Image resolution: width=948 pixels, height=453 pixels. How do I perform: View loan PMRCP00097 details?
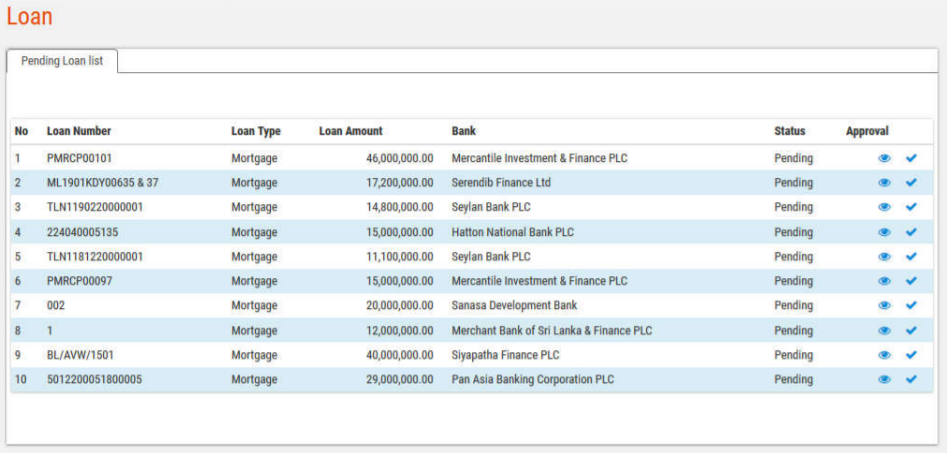pyautogui.click(x=884, y=281)
